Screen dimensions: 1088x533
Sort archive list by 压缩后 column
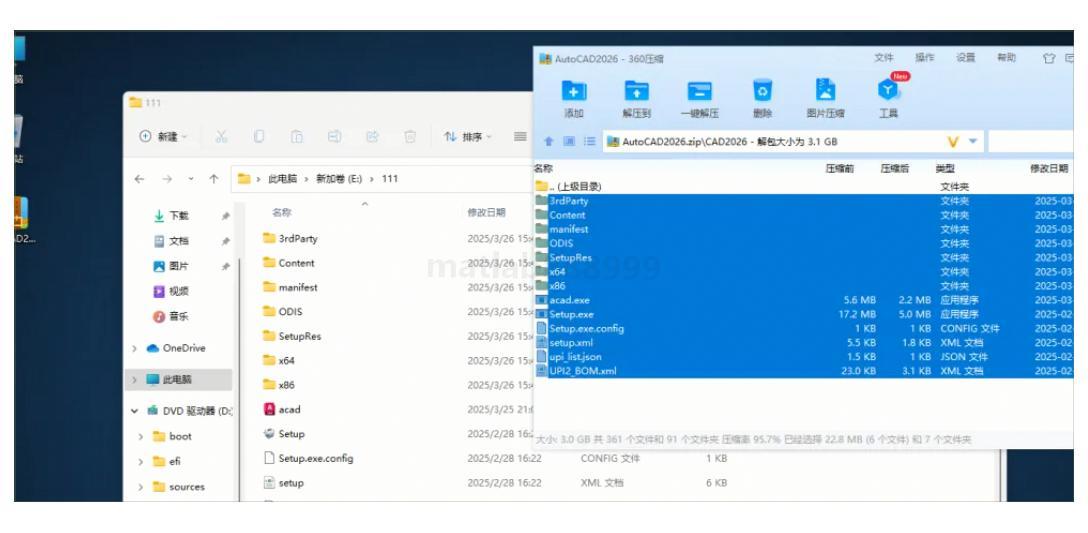(895, 169)
